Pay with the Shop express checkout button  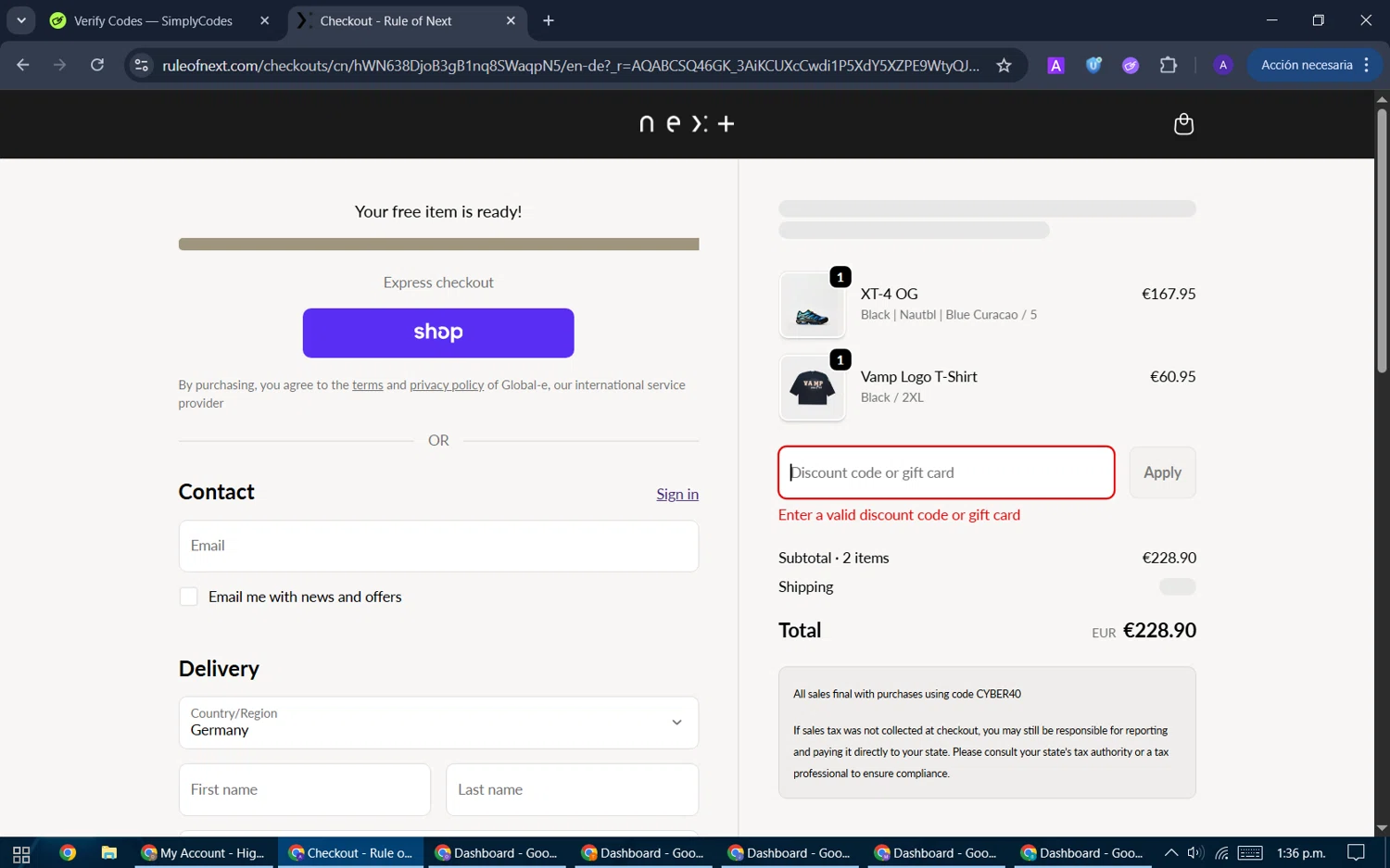click(x=438, y=333)
